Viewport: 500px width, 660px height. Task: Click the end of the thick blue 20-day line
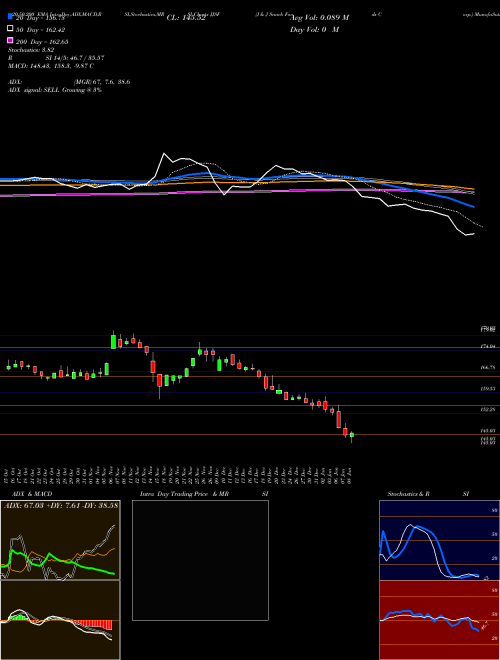pyautogui.click(x=474, y=207)
